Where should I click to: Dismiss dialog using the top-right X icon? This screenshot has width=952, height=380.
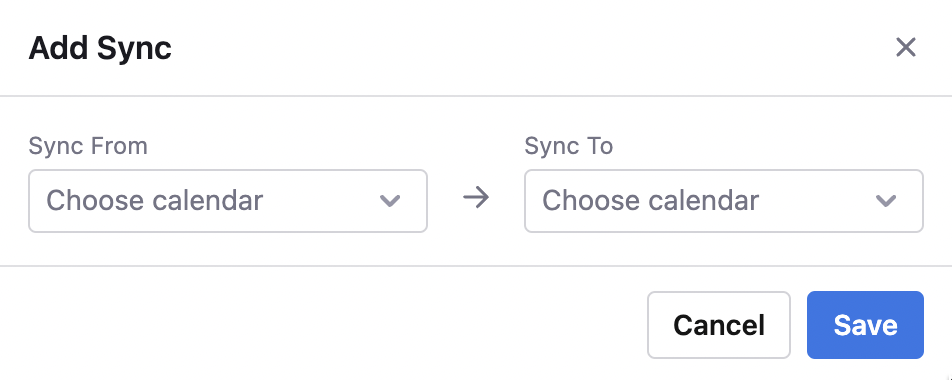tap(905, 47)
